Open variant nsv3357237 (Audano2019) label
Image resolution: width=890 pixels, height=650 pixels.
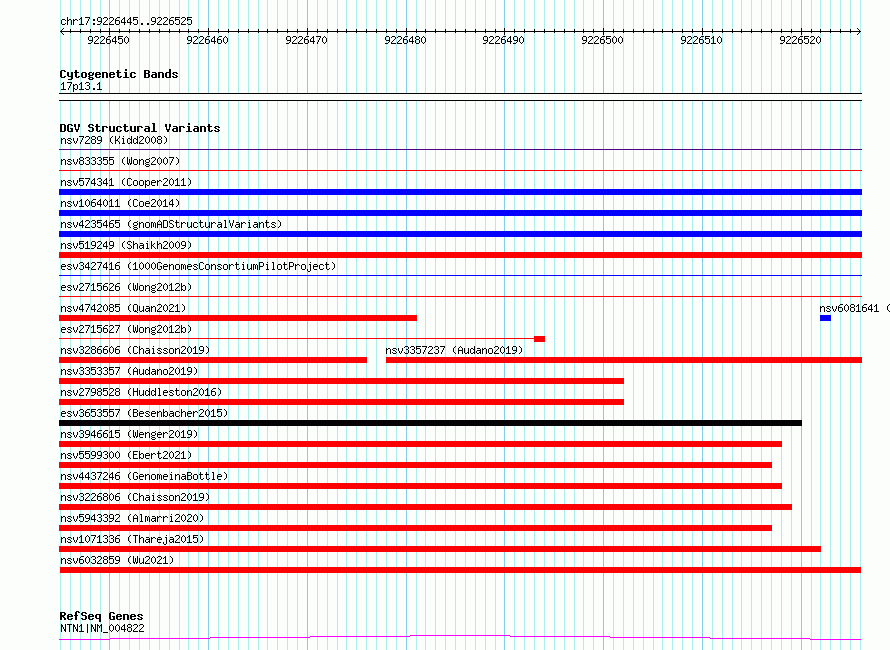click(x=454, y=350)
